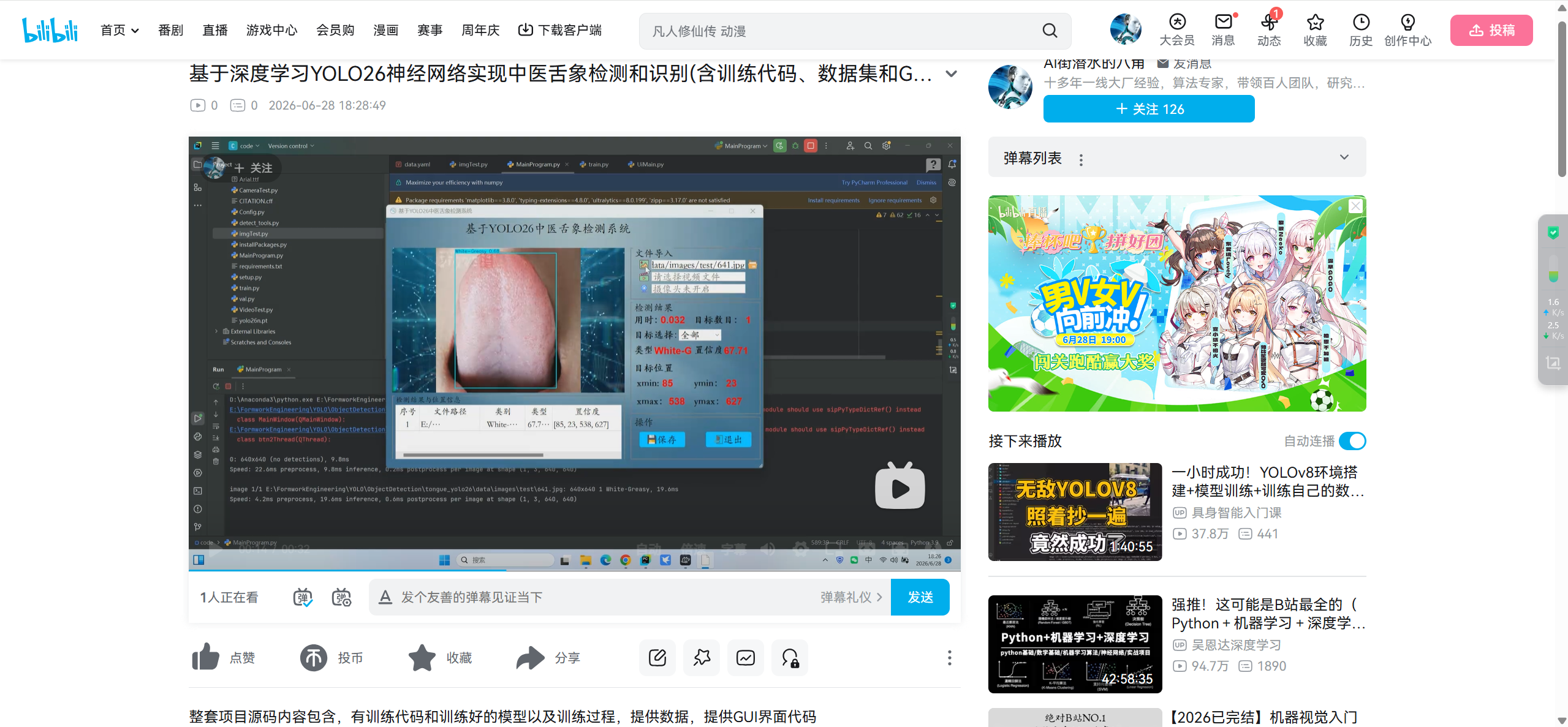Screen dimensions: 1568x727
Task: Go to the bilibili home logo
Action: (50, 30)
